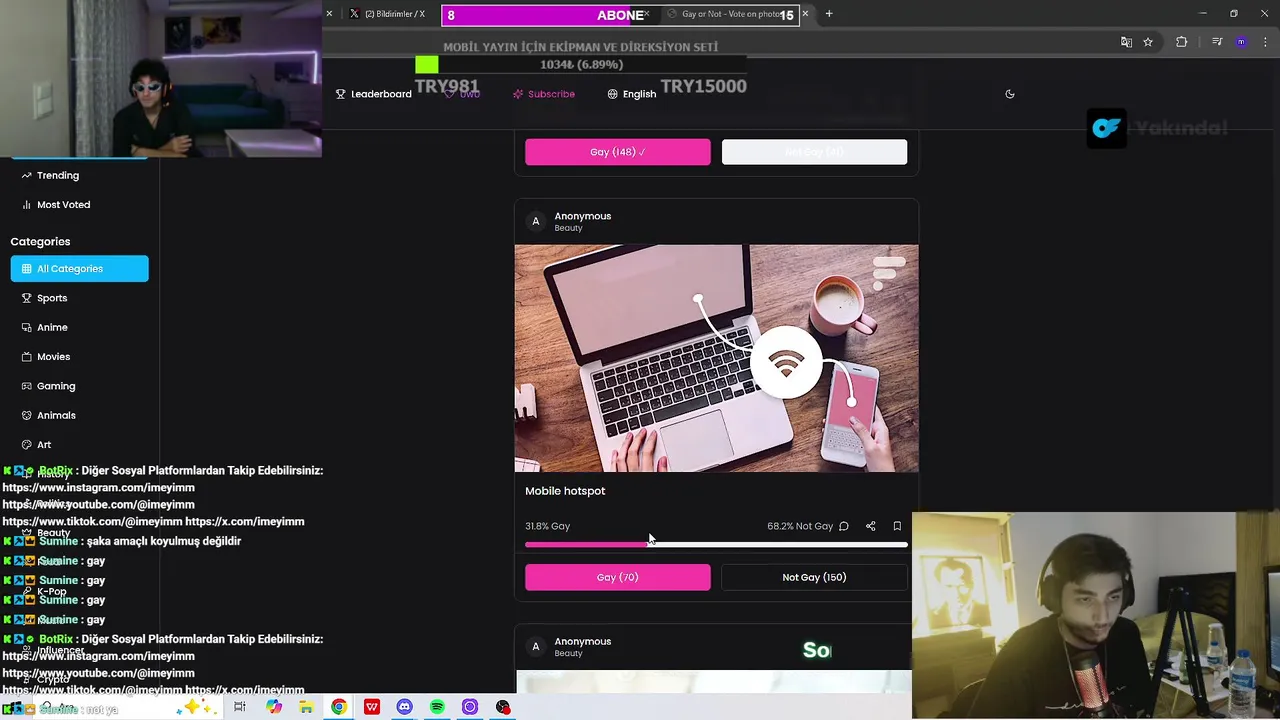Screen dimensions: 1280x720
Task: Open the browser extensions puzzle icon
Action: click(x=1181, y=42)
